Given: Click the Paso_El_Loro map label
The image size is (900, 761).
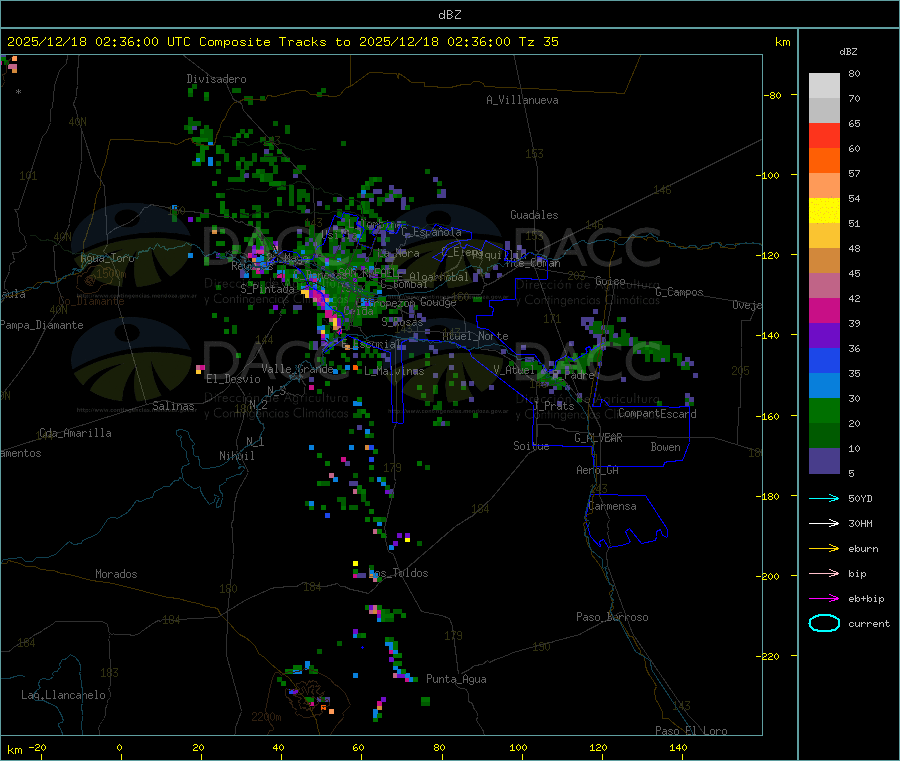Looking at the screenshot, I should tap(691, 731).
